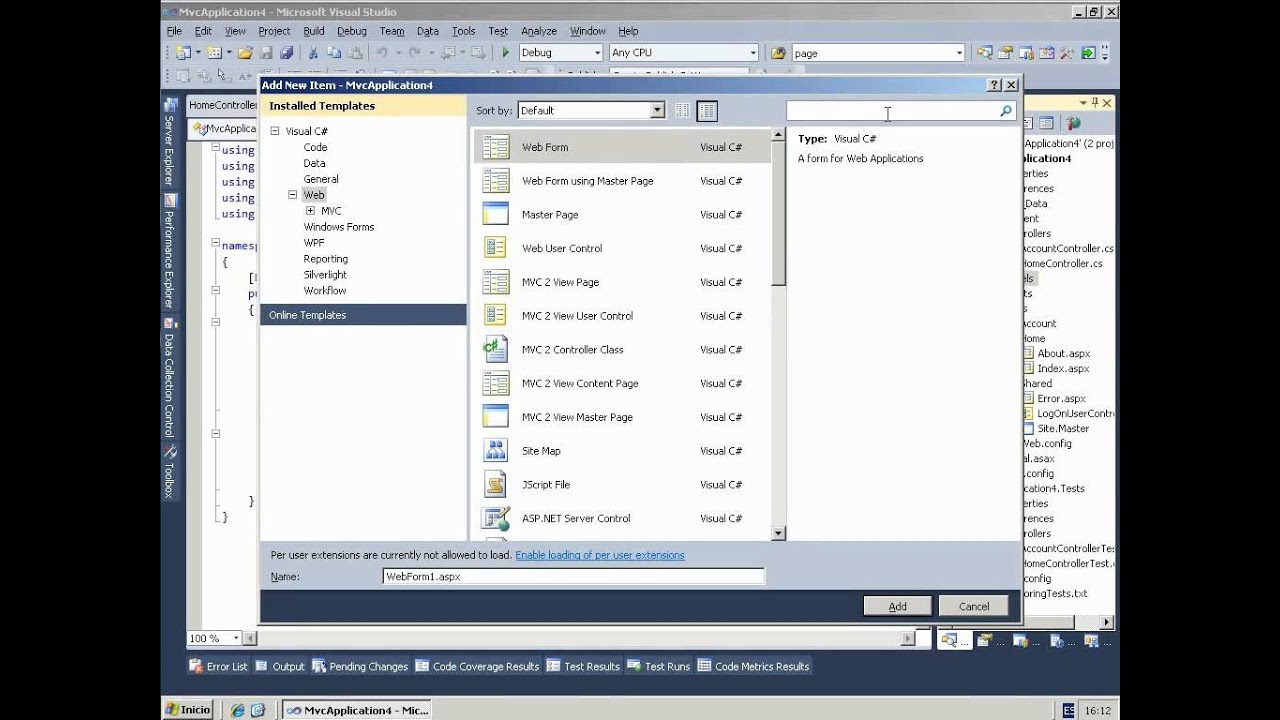Choose the MVC 2 View Page icon
Screen dimensions: 1280x720
tap(496, 282)
